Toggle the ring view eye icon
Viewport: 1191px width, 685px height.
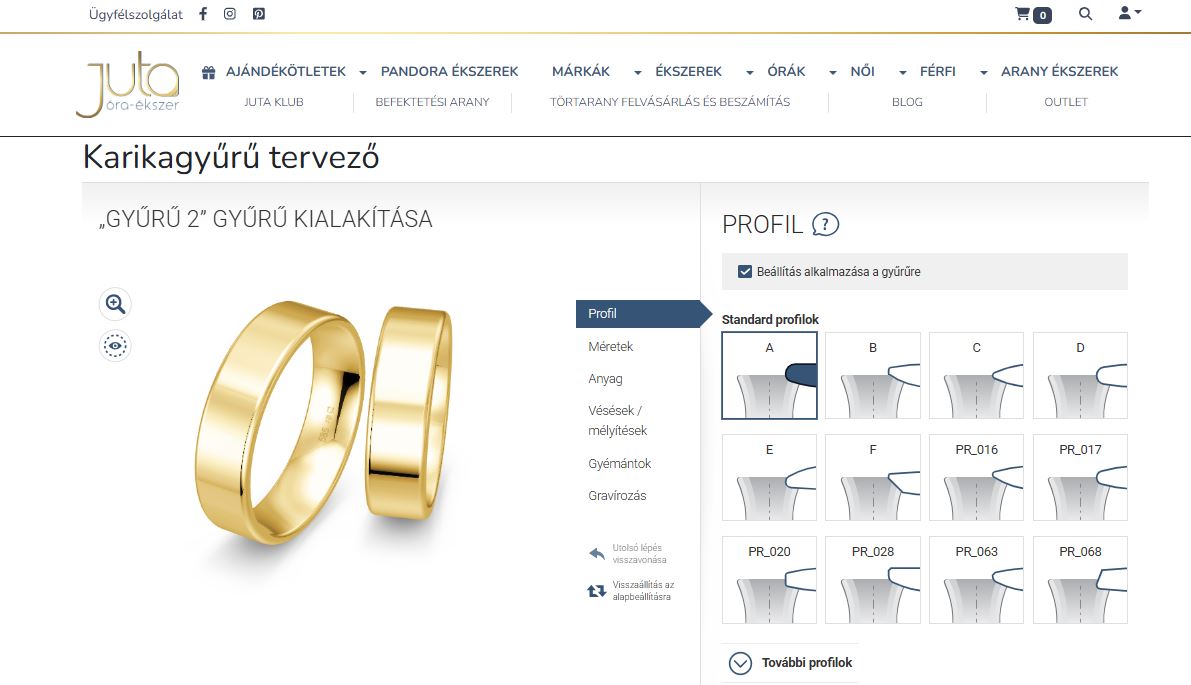[116, 346]
